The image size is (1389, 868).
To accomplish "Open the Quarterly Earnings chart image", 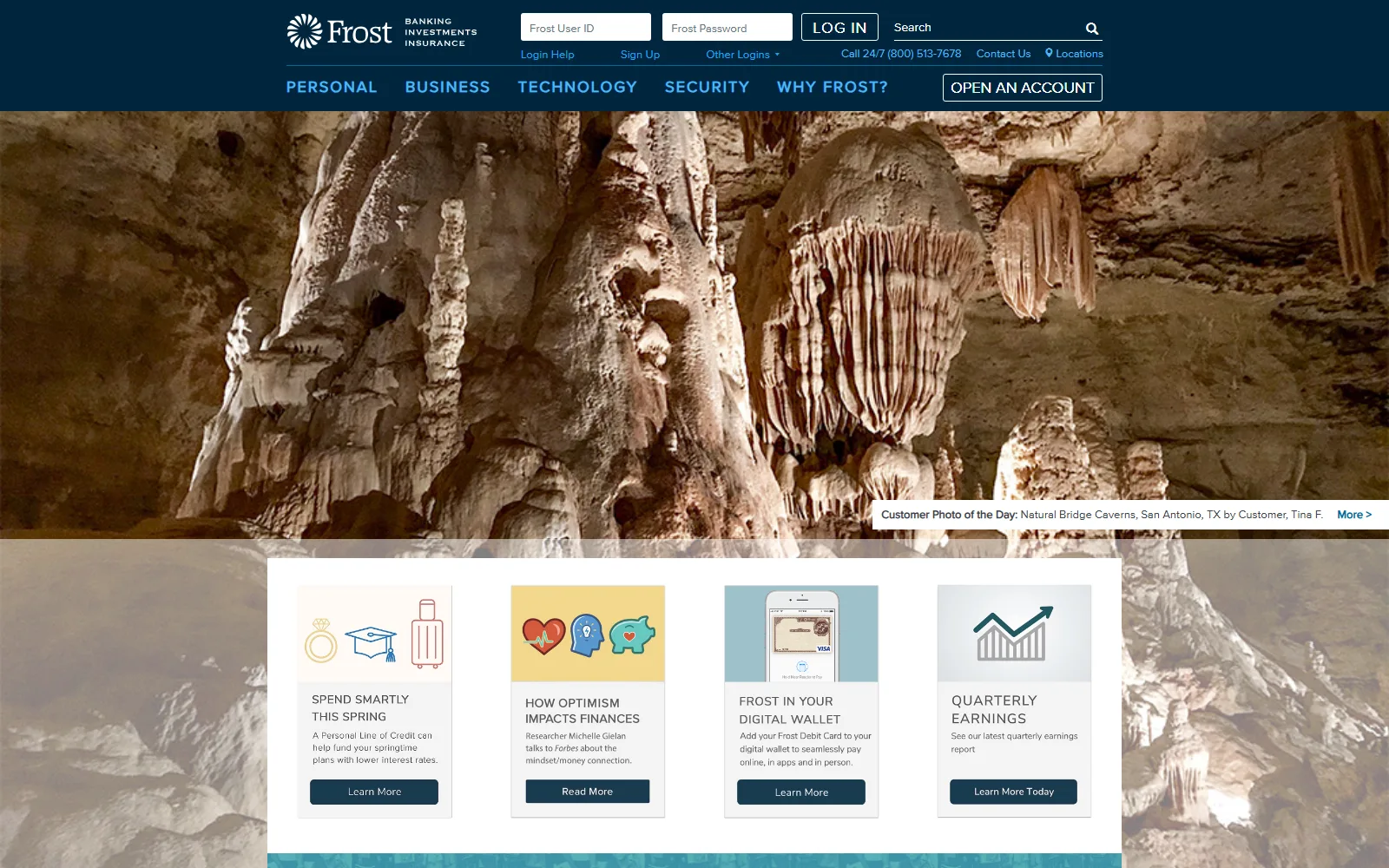I will tap(1014, 634).
